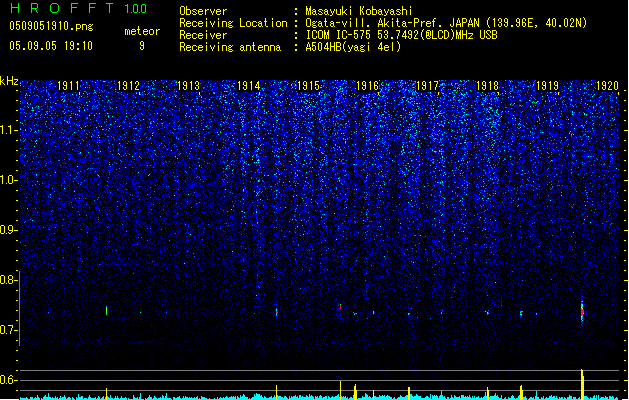This screenshot has height=400, width=629.
Task: Click the strongest red meteor echo before 1920
Action: (582, 312)
